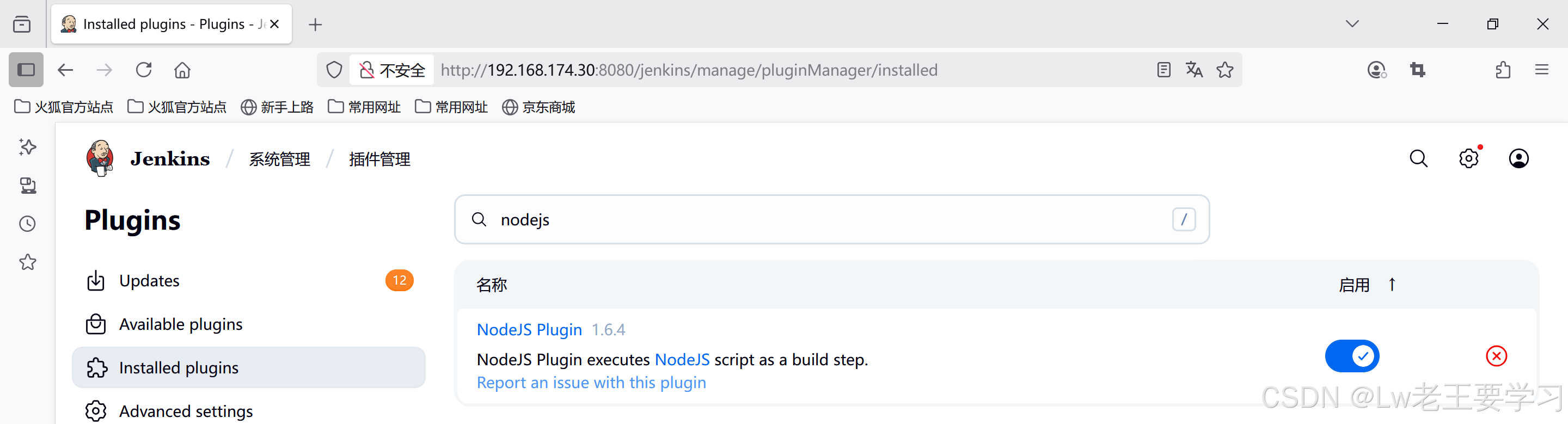Open Jenkins manage gear icon
This screenshot has height=424, width=1568.
point(1469,158)
